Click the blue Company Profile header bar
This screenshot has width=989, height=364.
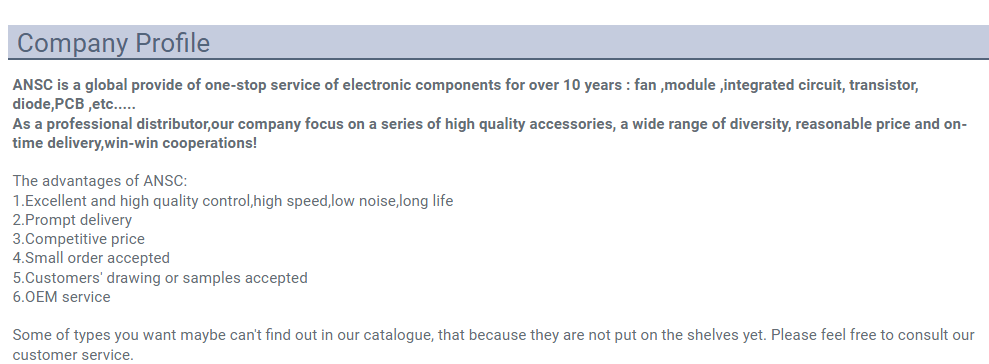point(498,42)
